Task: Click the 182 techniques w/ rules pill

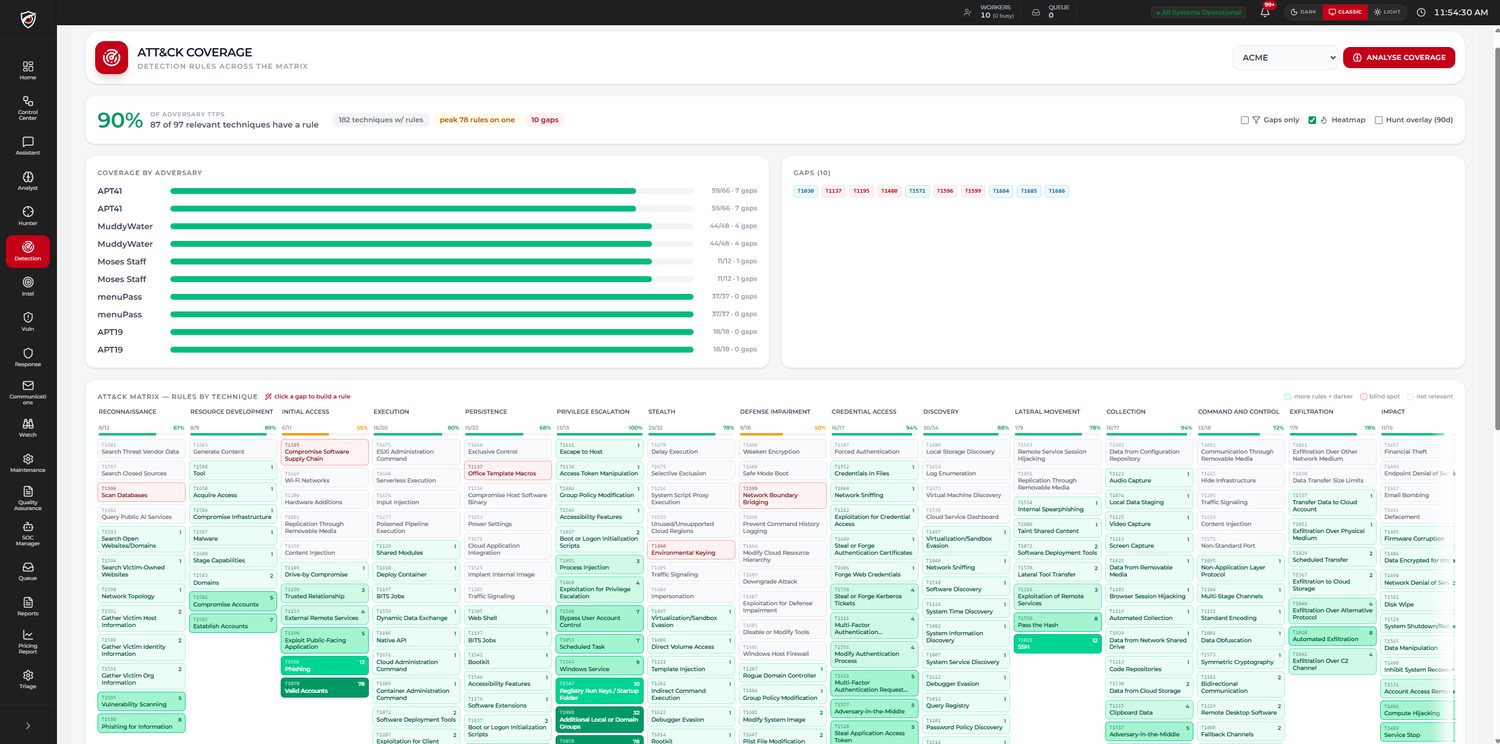Action: [x=381, y=120]
